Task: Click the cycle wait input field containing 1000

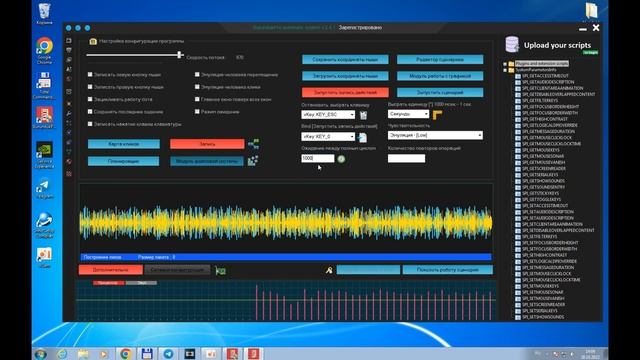Action: pyautogui.click(x=318, y=158)
